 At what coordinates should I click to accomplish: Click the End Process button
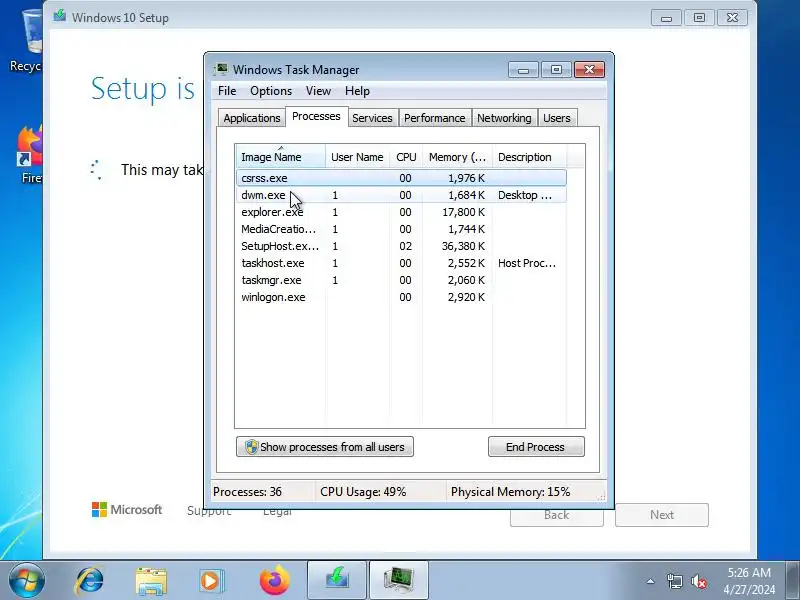536,446
